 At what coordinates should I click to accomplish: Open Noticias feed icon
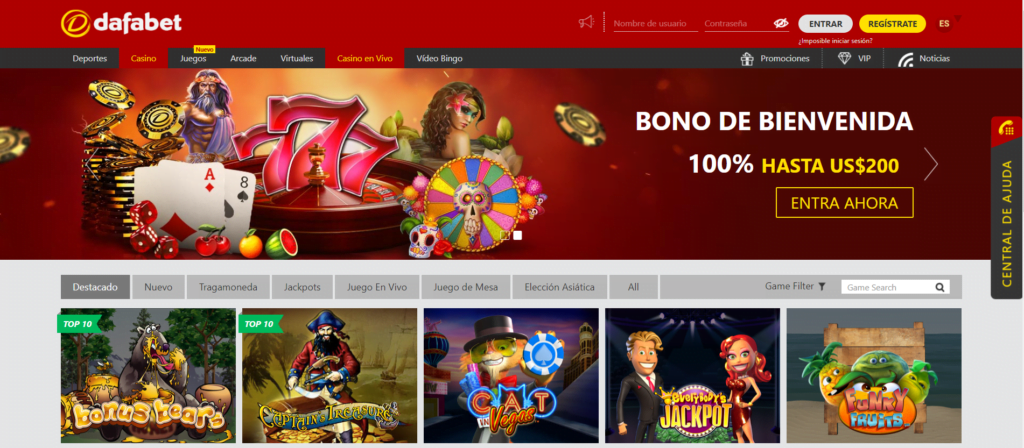coord(906,59)
